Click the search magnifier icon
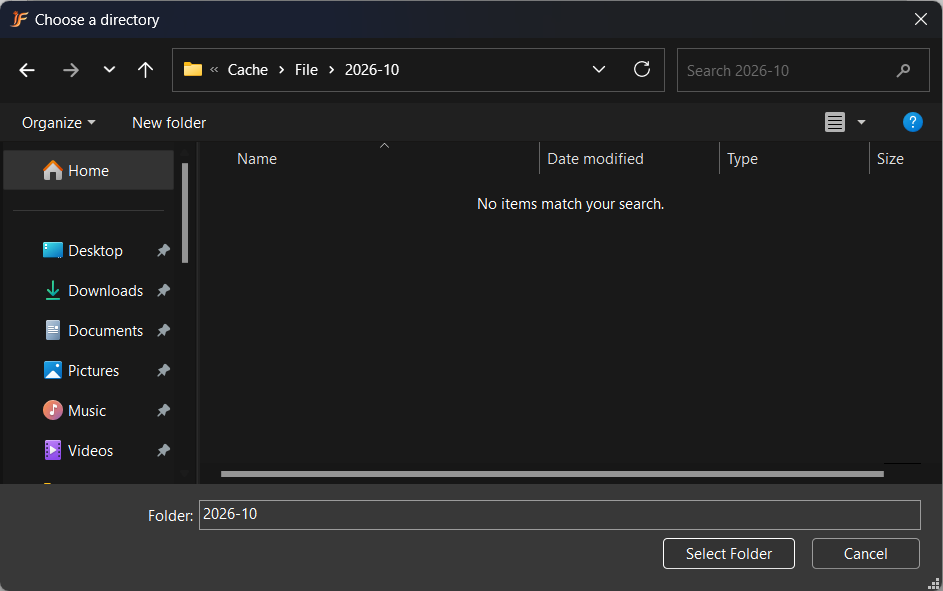 click(903, 71)
